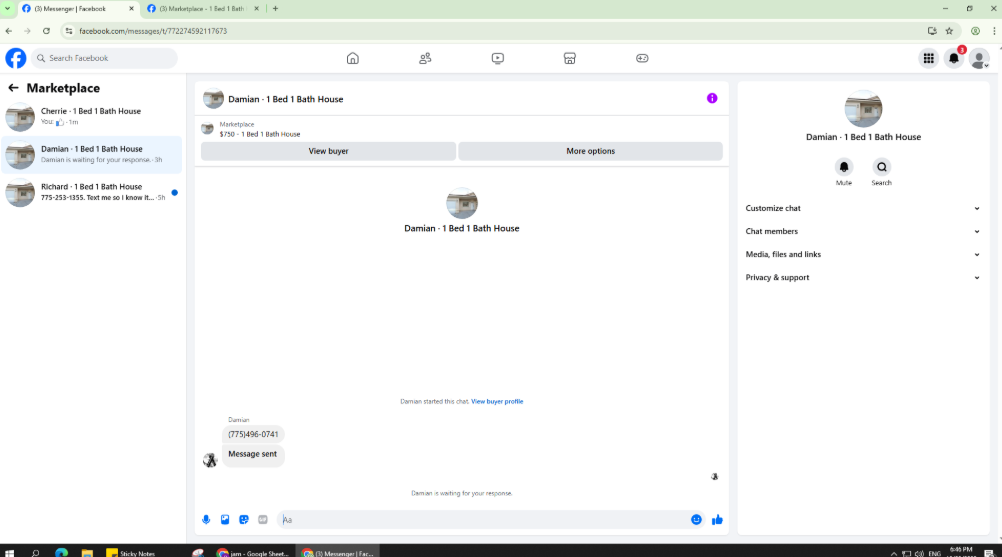This screenshot has height=557, width=1002.
Task: Open the Marketplace storefront icon
Action: [x=569, y=58]
